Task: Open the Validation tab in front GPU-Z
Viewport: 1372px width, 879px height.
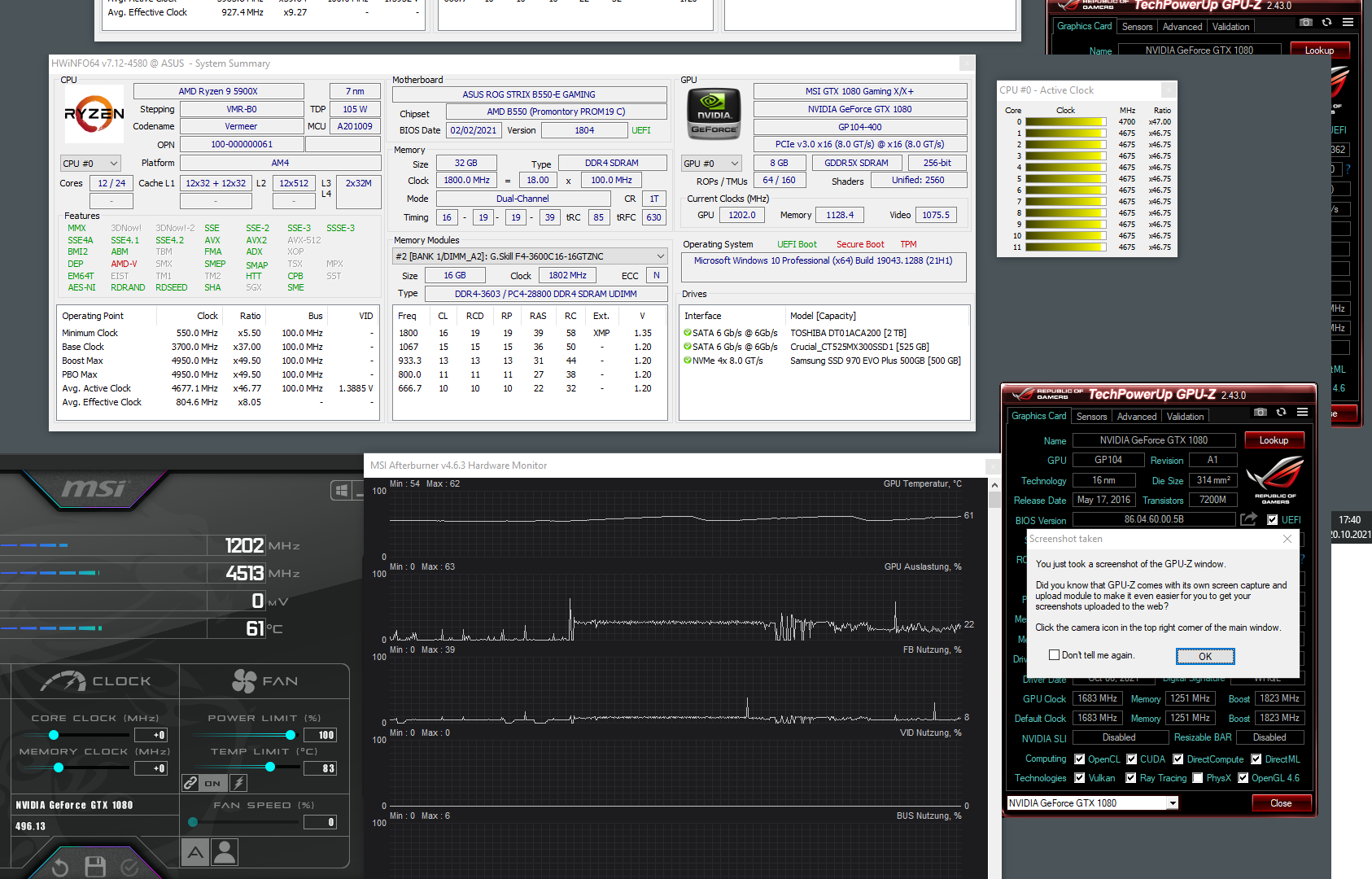Action: point(1186,417)
